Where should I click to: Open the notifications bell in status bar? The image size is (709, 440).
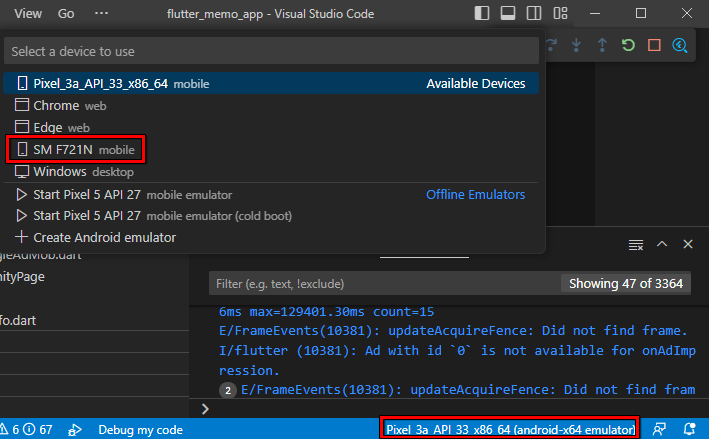689,429
